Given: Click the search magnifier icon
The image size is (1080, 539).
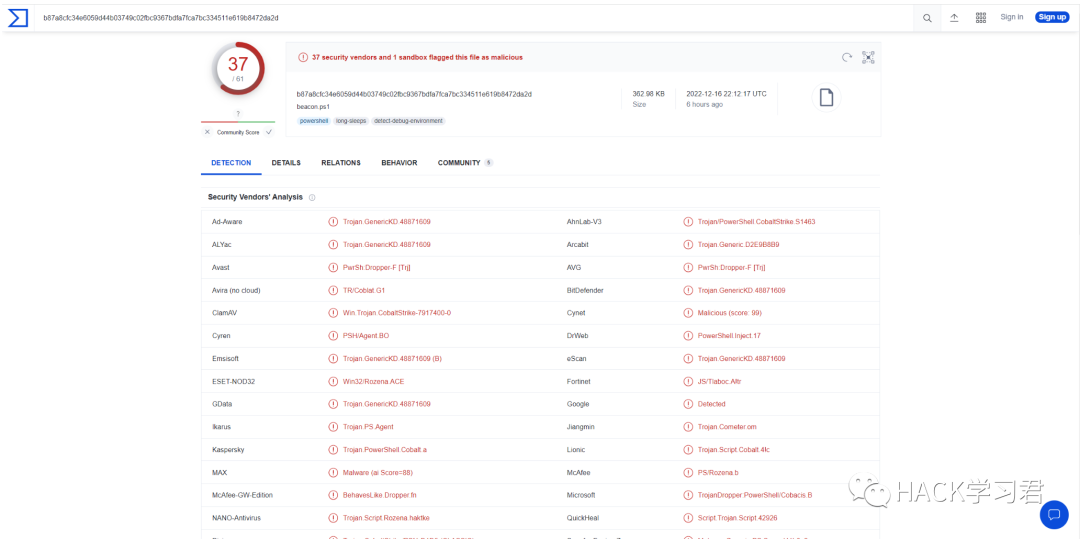Looking at the screenshot, I should coord(927,18).
